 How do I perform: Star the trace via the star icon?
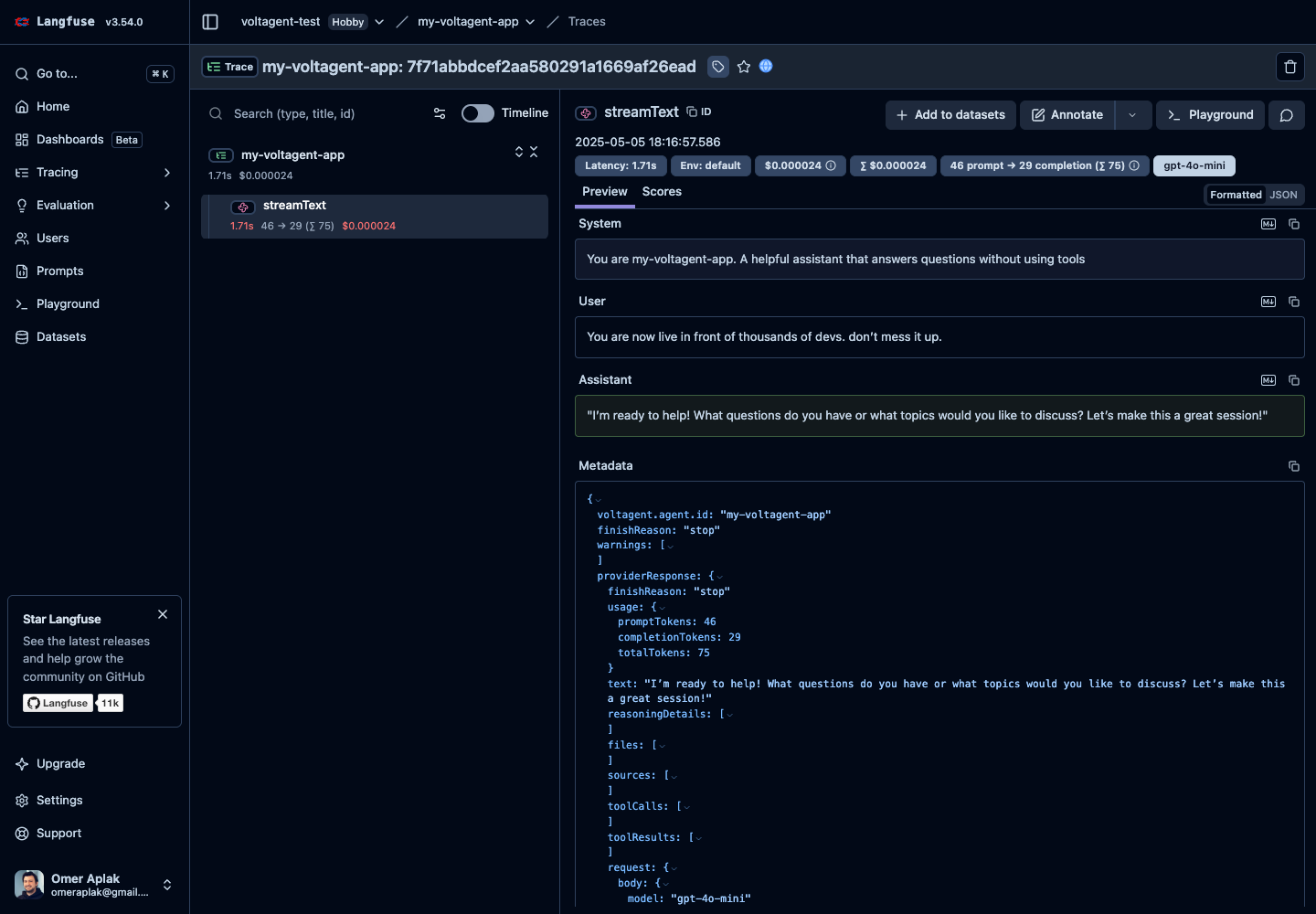pos(743,67)
